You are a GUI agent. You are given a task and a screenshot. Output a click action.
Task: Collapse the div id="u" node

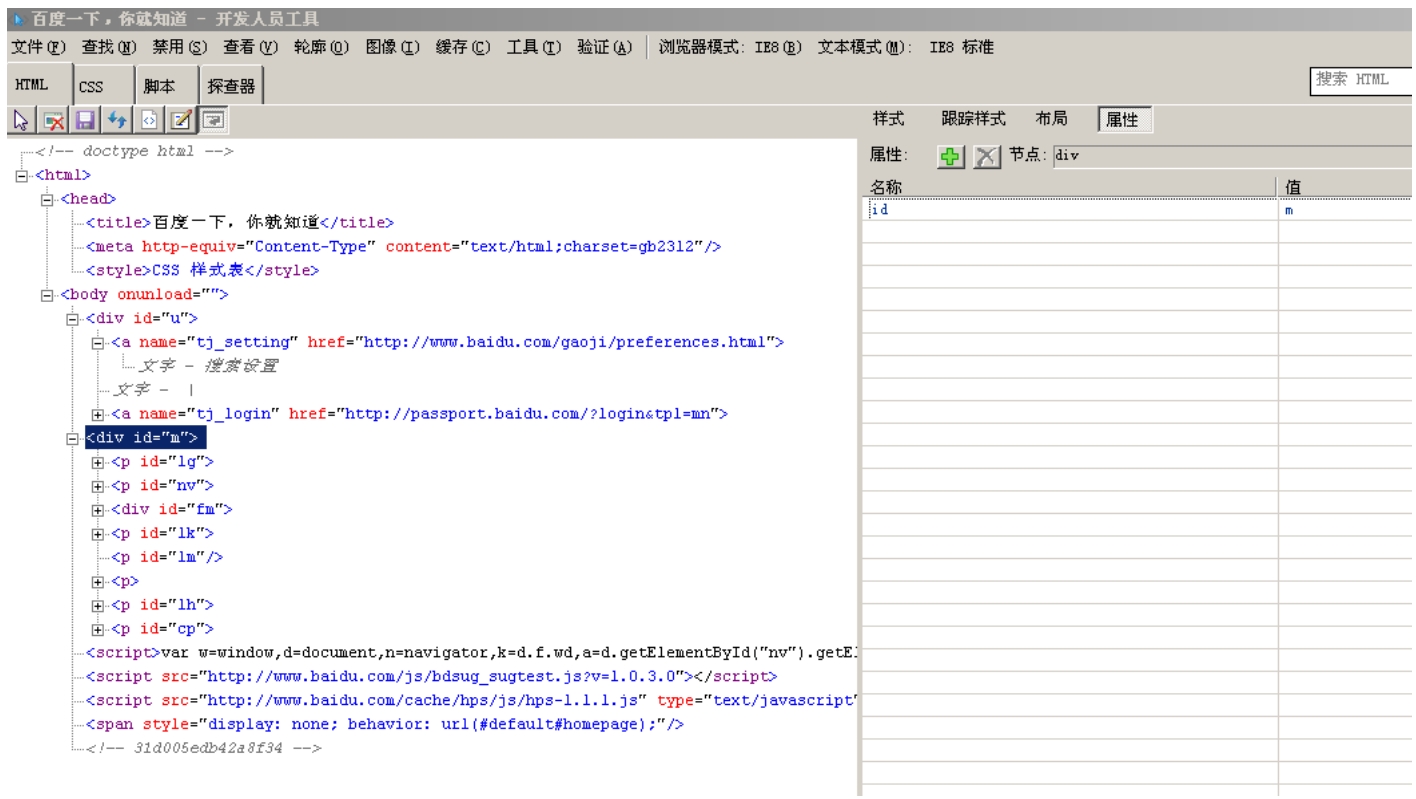pyautogui.click(x=72, y=319)
